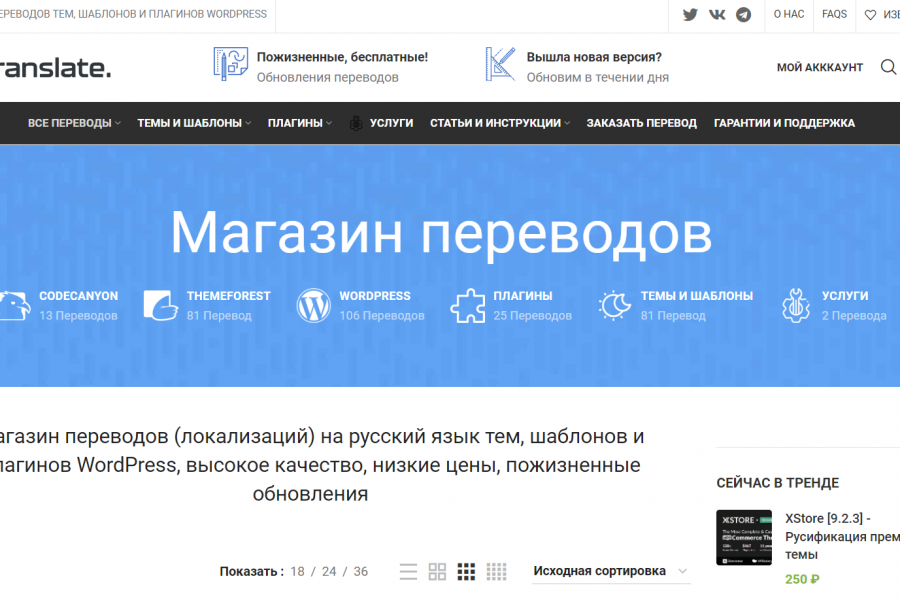Switch to two-column grid view icon
The width and height of the screenshot is (900, 600).
(437, 572)
